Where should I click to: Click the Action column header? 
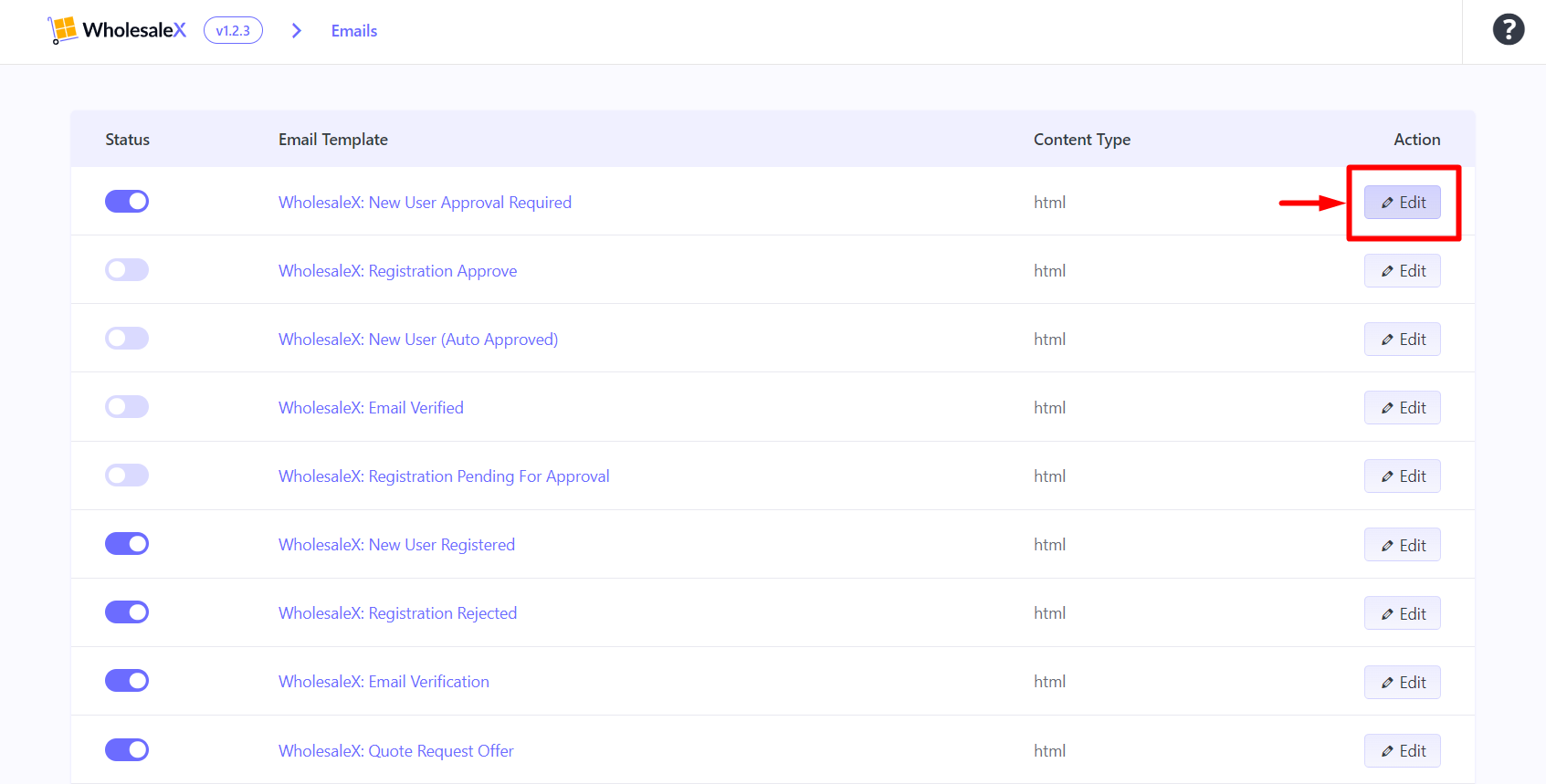point(1417,140)
